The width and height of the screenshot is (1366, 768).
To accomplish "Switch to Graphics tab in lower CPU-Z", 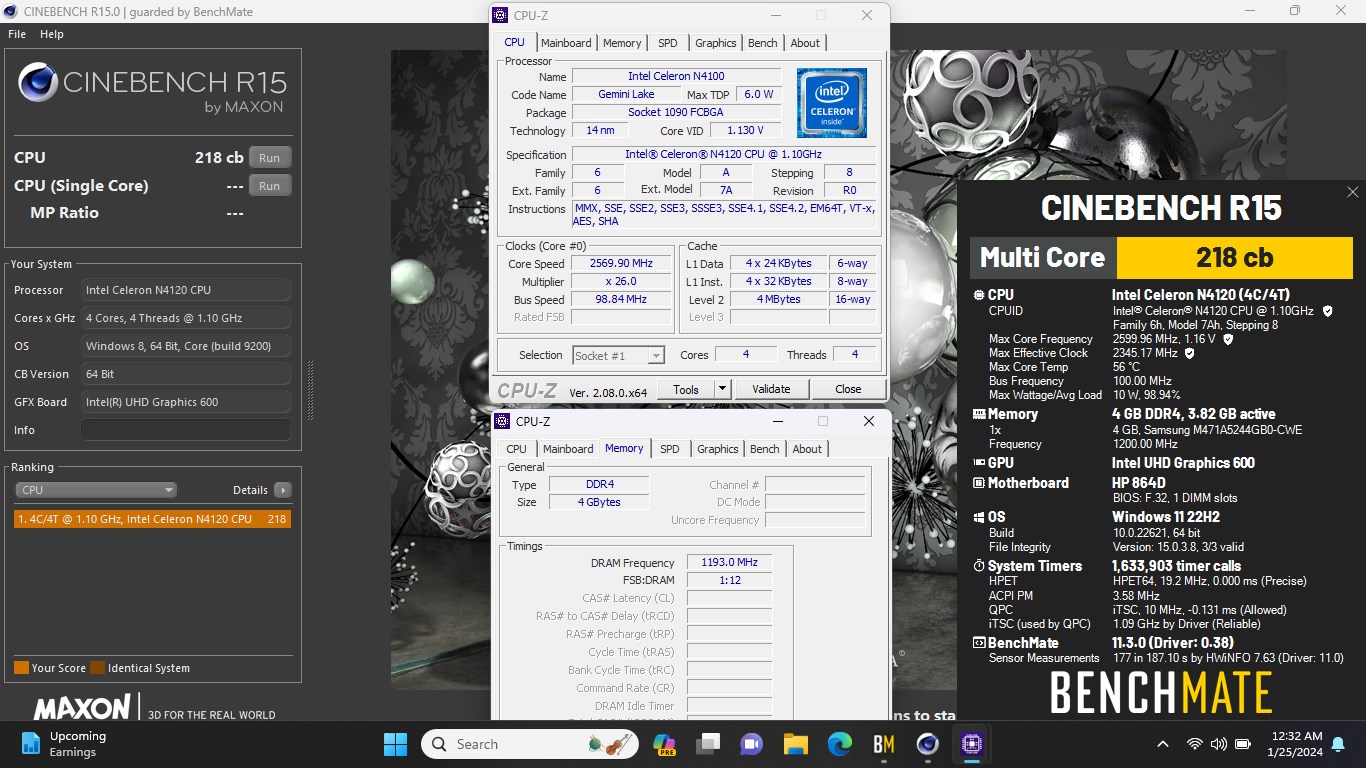I will 718,449.
